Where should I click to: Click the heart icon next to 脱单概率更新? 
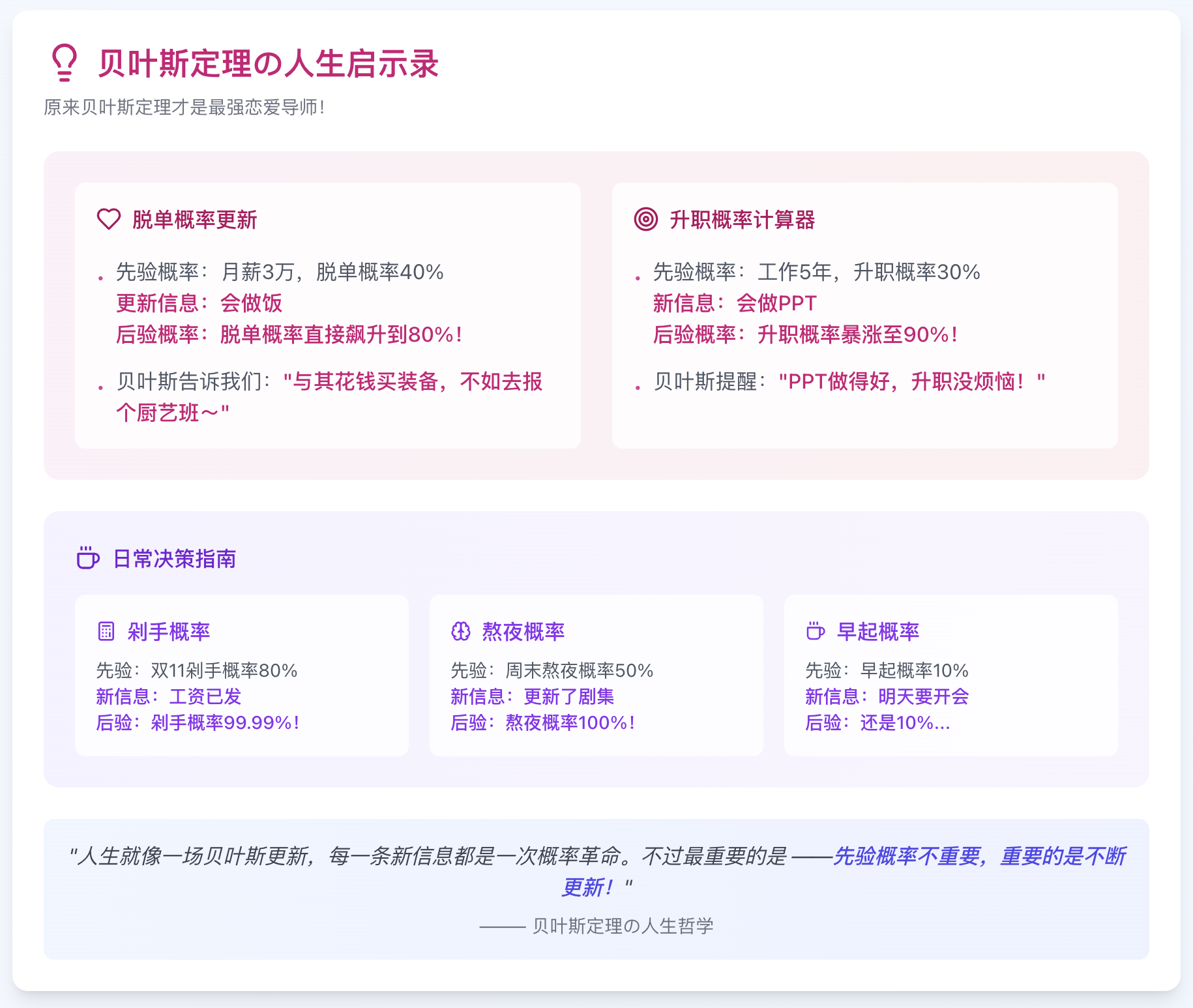[x=108, y=219]
